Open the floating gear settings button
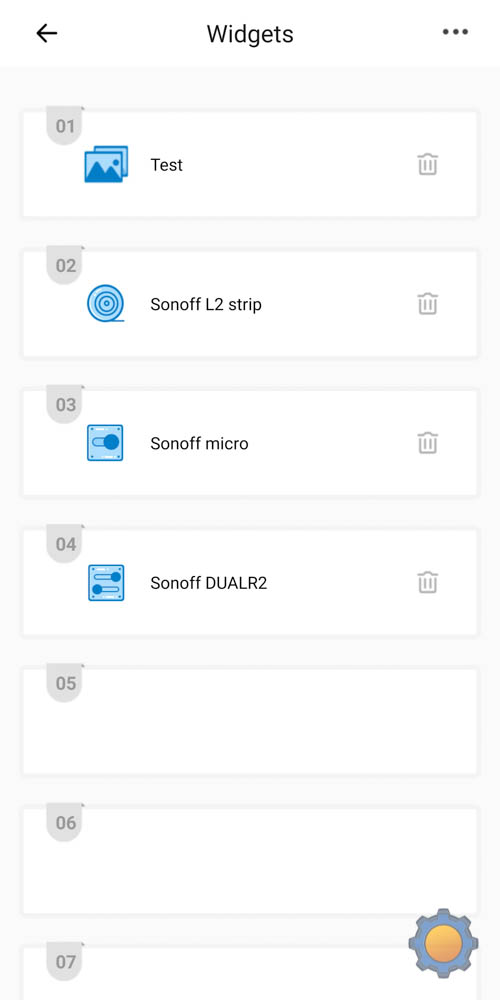This screenshot has width=500, height=1000. tap(443, 943)
